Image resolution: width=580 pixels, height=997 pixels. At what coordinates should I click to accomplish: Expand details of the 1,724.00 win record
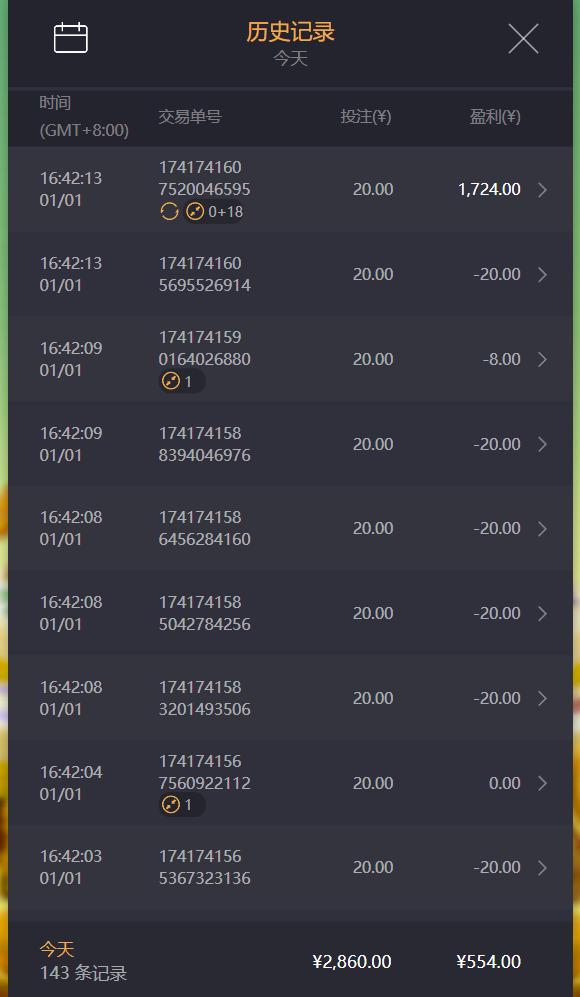tap(542, 189)
